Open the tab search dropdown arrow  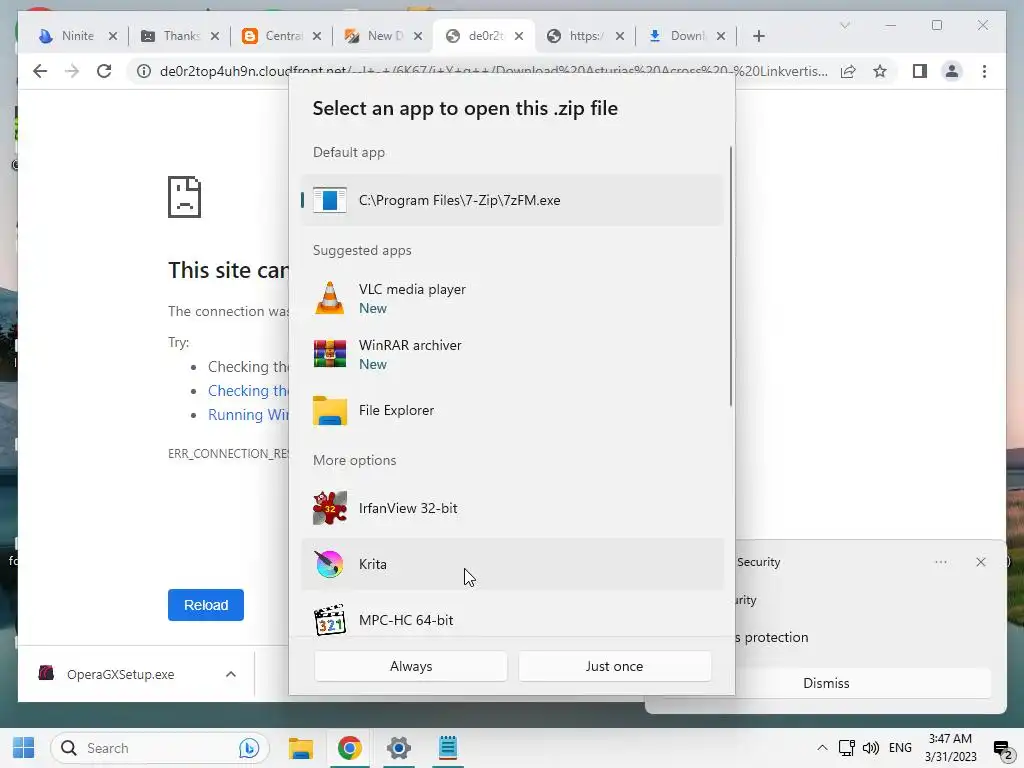click(x=844, y=25)
